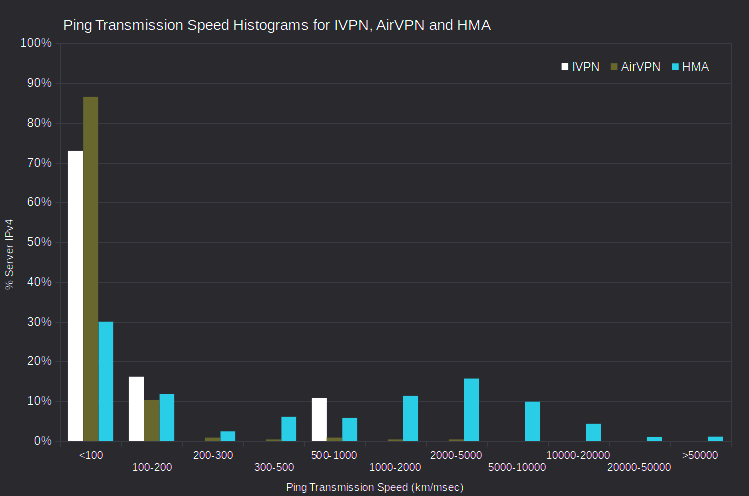
Task: Click the % Server IPv4 axis title
Action: [9, 254]
